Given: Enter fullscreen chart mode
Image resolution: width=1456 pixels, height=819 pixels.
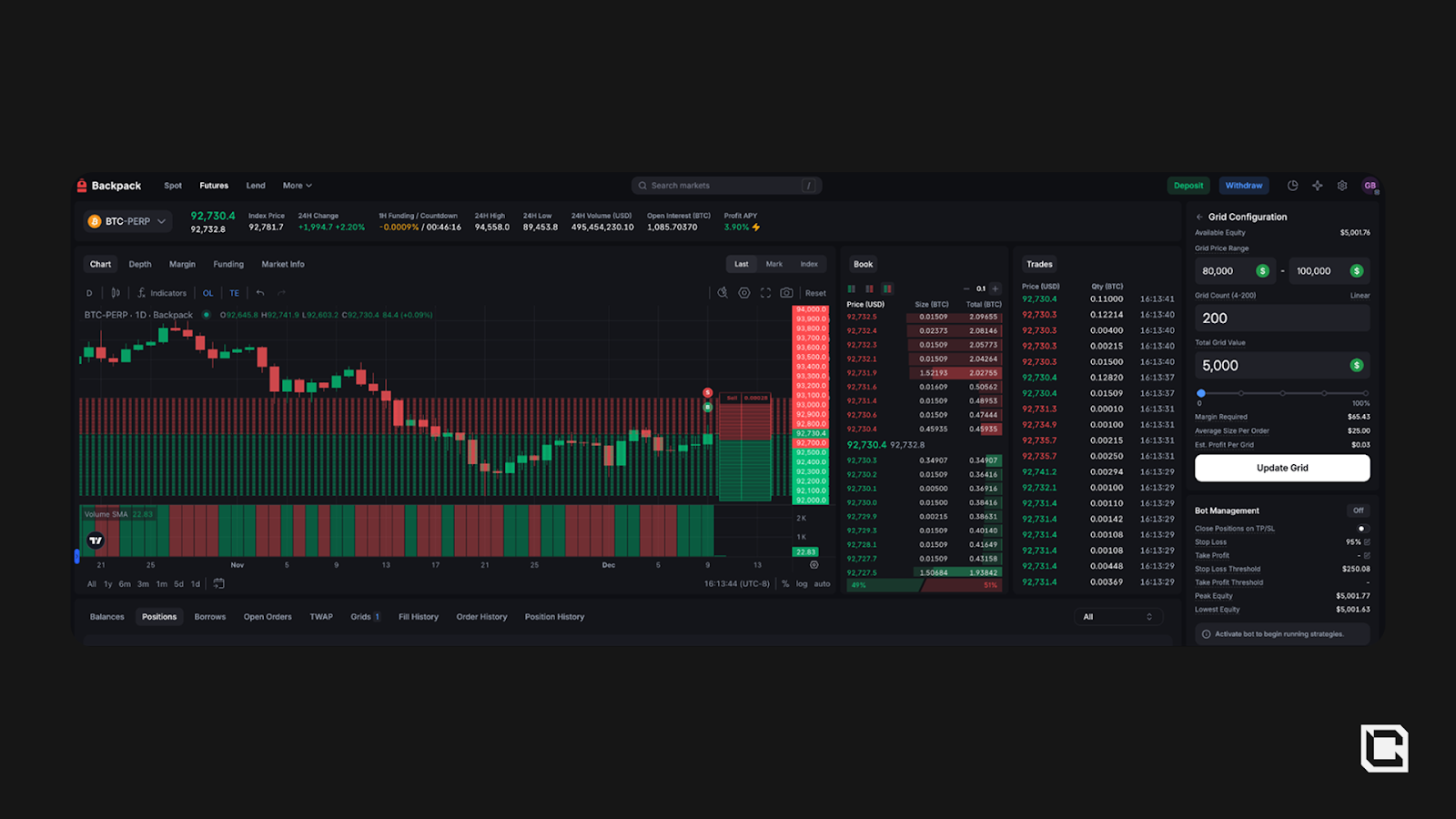Looking at the screenshot, I should tap(765, 293).
